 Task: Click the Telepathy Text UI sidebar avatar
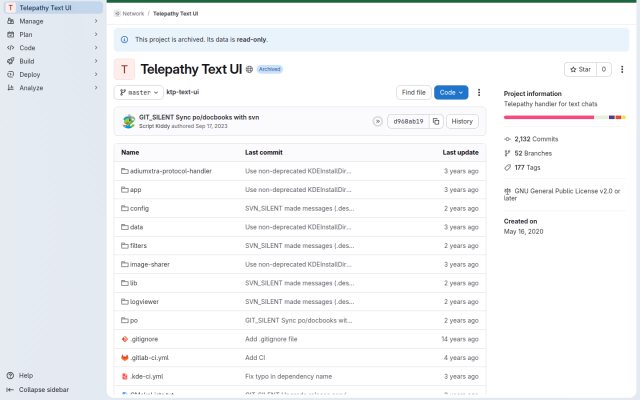tap(11, 8)
